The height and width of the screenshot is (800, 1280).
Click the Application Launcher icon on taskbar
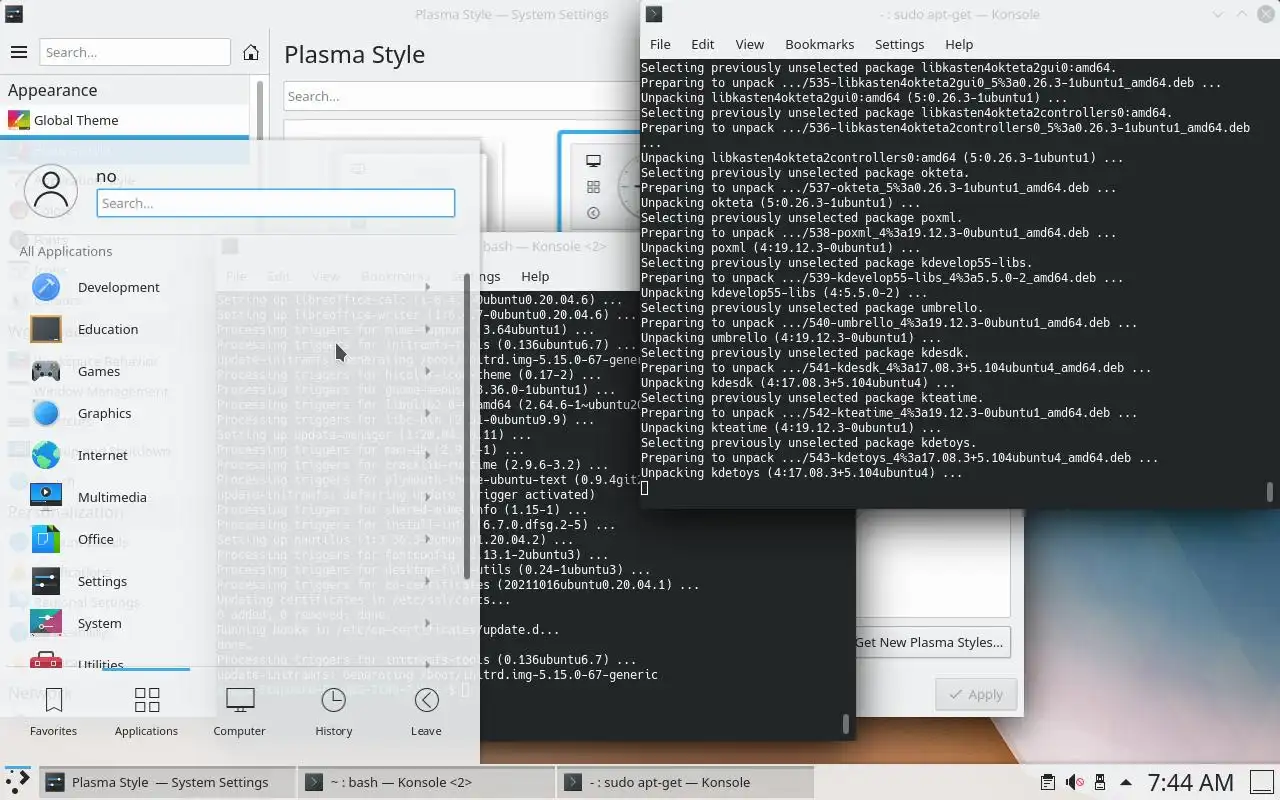tap(17, 781)
